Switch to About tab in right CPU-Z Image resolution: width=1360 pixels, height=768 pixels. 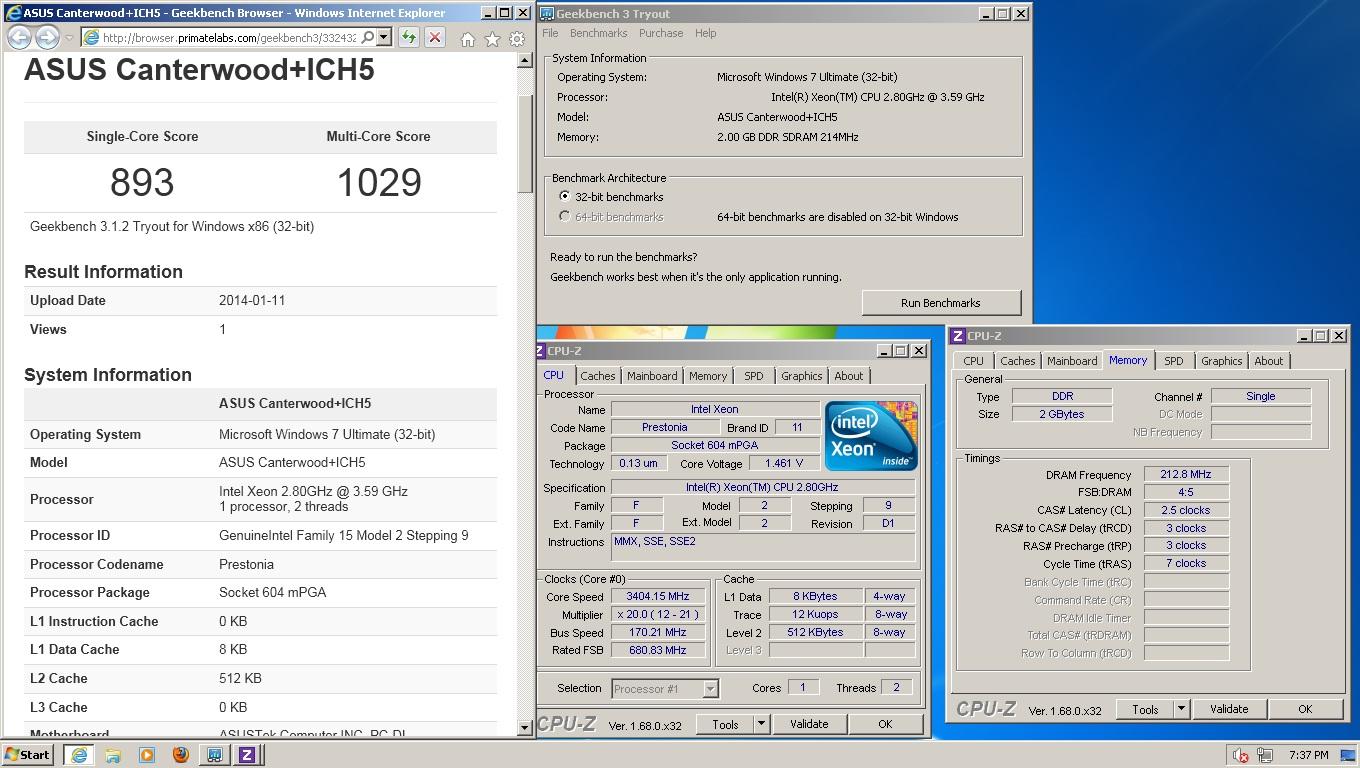click(x=1268, y=361)
